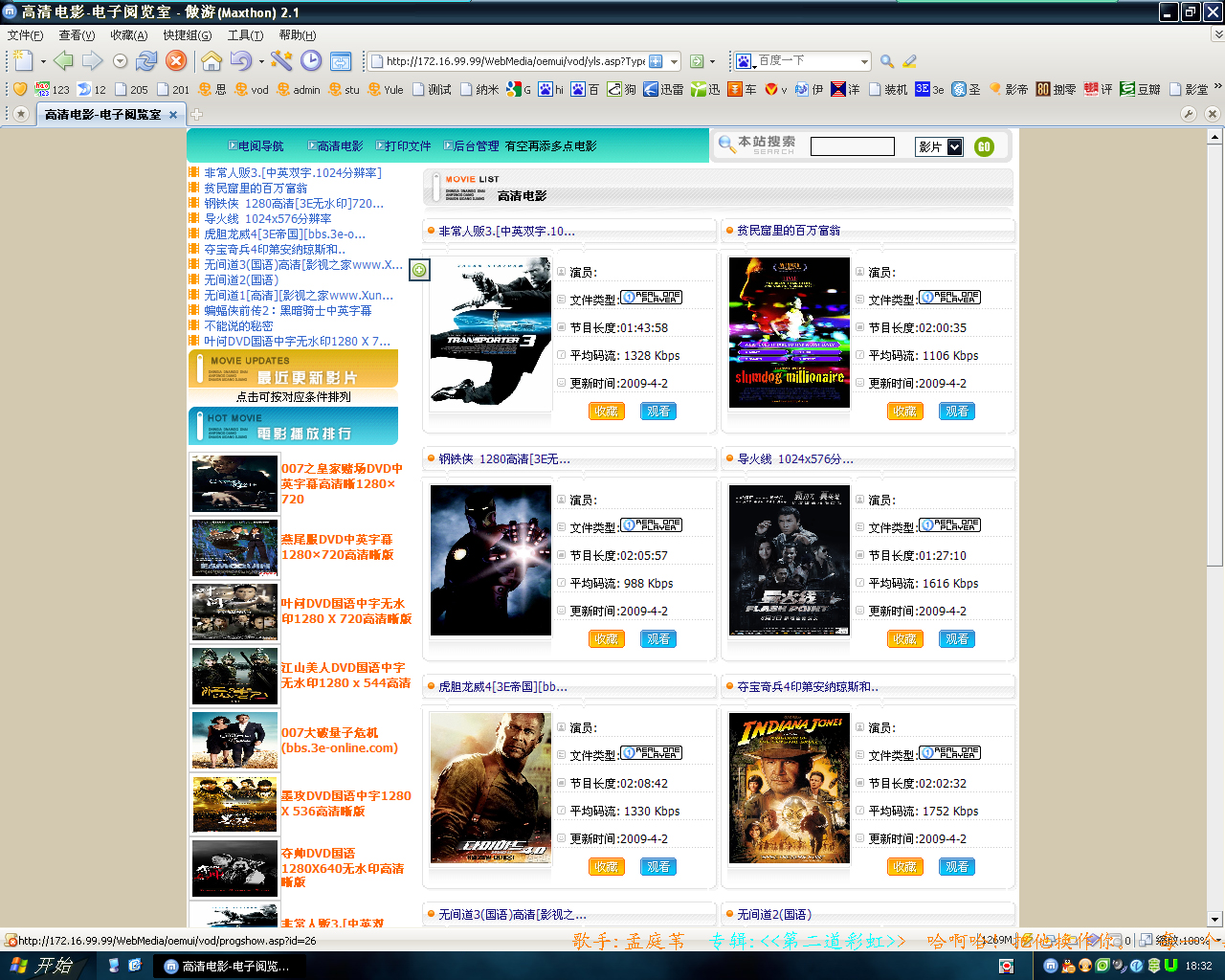This screenshot has height=980, width=1225.
Task: Refresh the current page
Action: 146,61
